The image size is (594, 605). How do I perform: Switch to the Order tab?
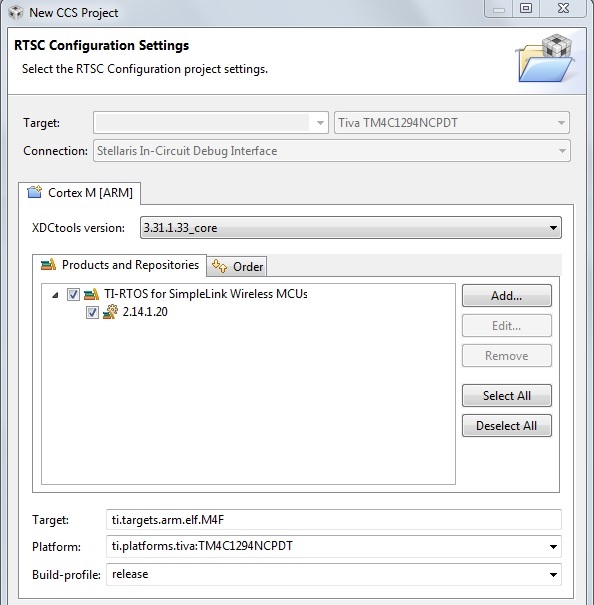coord(237,267)
